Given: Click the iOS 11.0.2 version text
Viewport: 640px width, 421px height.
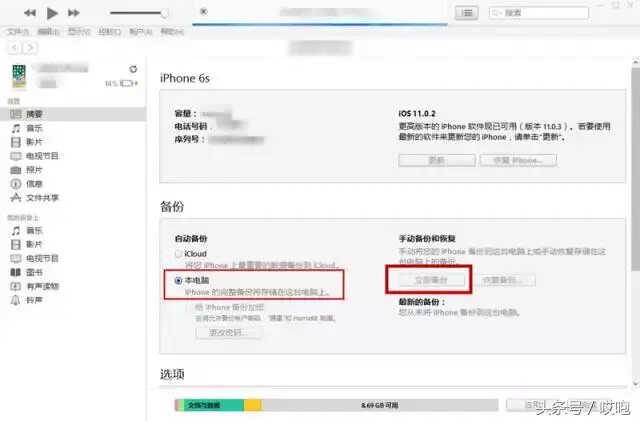Looking at the screenshot, I should [417, 114].
